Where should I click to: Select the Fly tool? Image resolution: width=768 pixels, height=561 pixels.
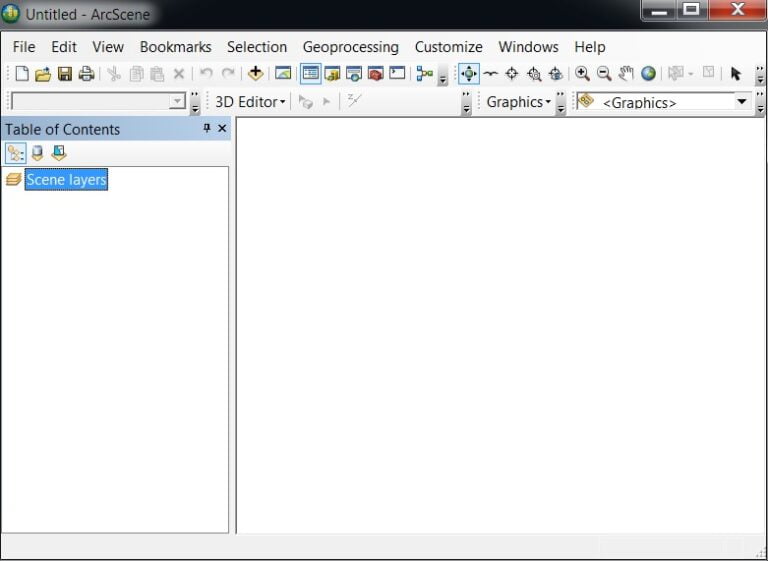(x=490, y=73)
